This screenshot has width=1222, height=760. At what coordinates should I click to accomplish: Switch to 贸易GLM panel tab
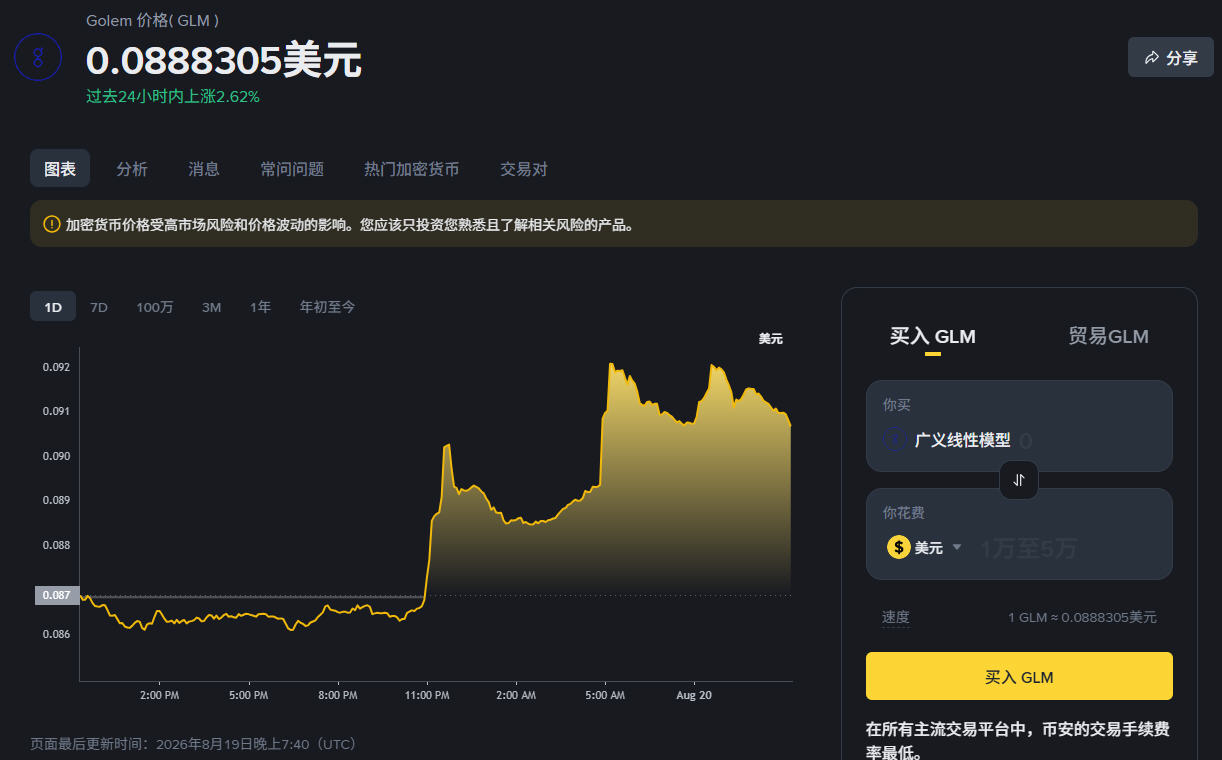coord(1108,336)
